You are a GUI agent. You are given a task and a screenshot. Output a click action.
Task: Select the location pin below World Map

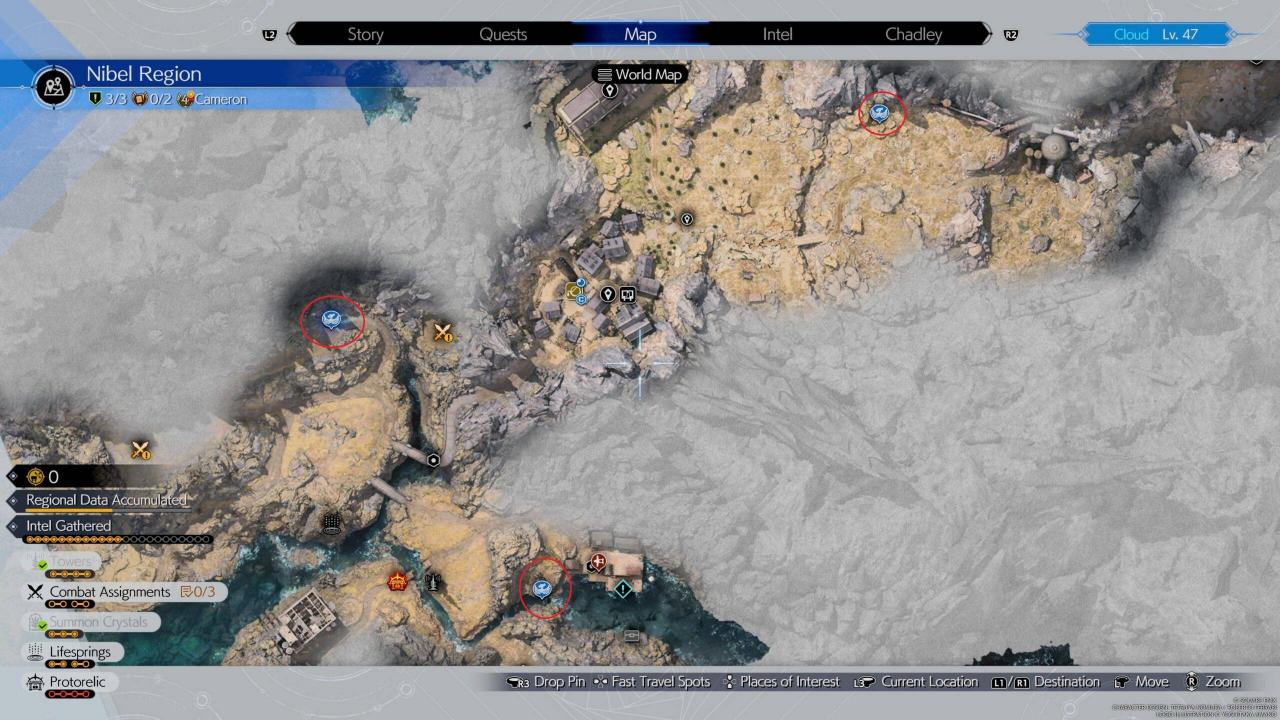pyautogui.click(x=610, y=91)
